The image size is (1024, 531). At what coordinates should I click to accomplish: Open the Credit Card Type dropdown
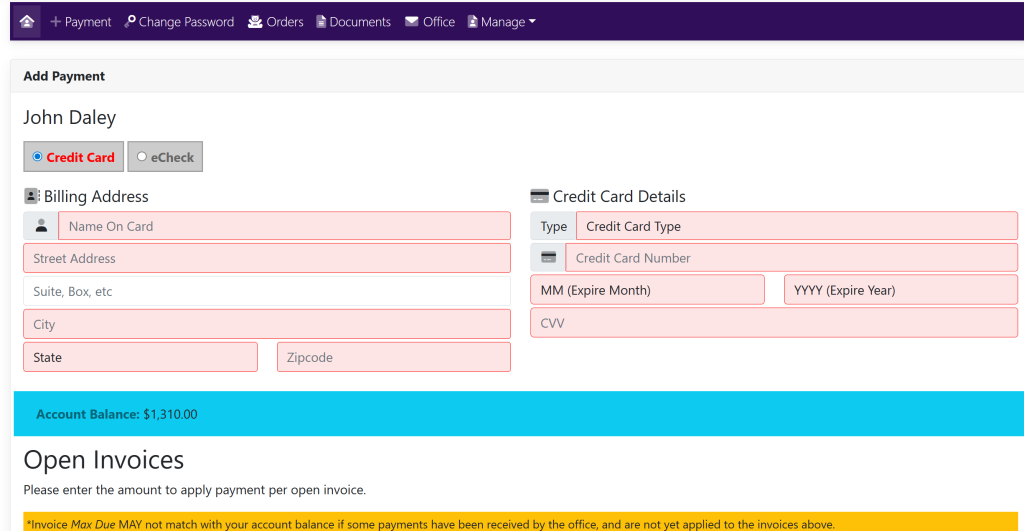pyautogui.click(x=796, y=226)
